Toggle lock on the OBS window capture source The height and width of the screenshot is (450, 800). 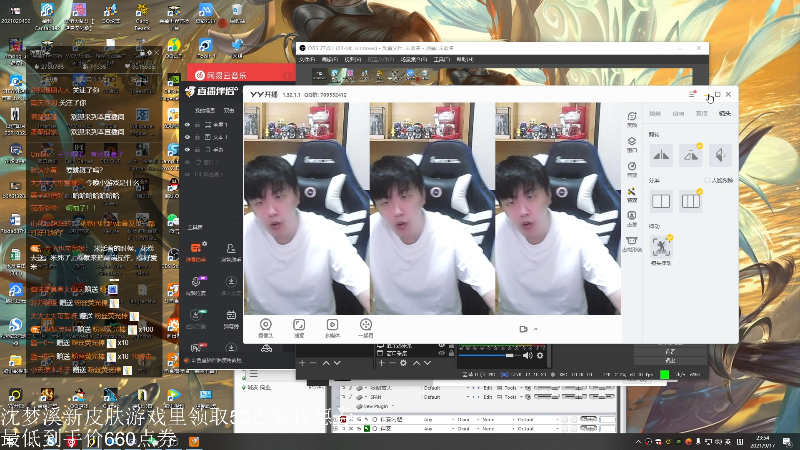(452, 353)
